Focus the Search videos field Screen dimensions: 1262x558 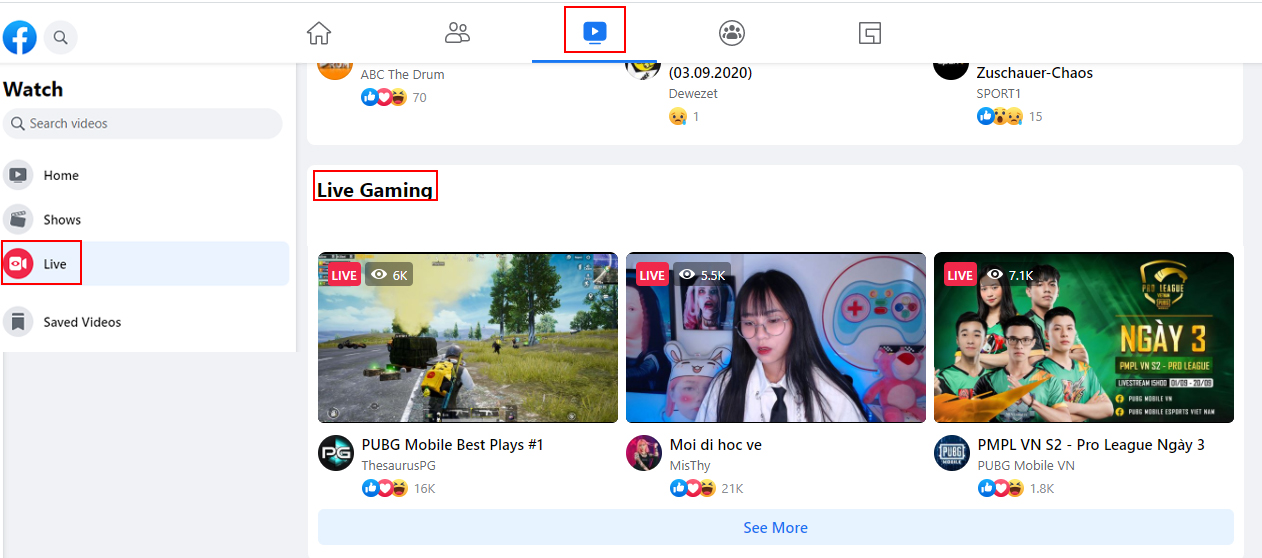click(143, 123)
